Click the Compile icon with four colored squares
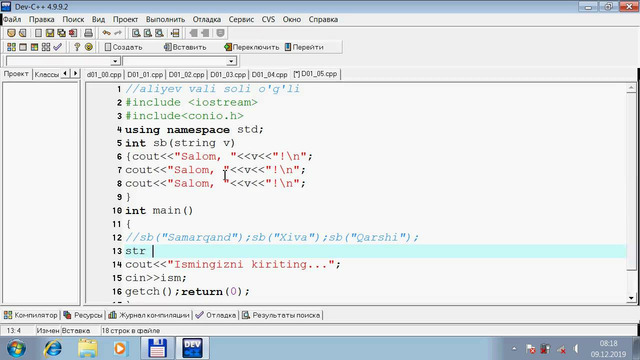Image resolution: width=640 pixels, height=360 pixels. click(11, 47)
